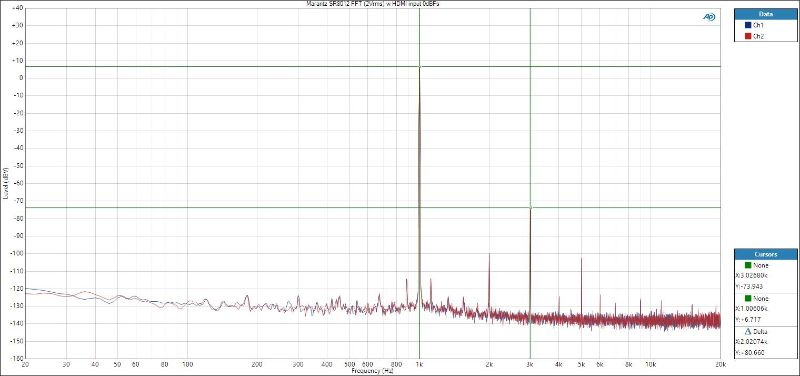Click the blue Ch1 legend color square
The width and height of the screenshot is (800, 376).
pyautogui.click(x=748, y=25)
